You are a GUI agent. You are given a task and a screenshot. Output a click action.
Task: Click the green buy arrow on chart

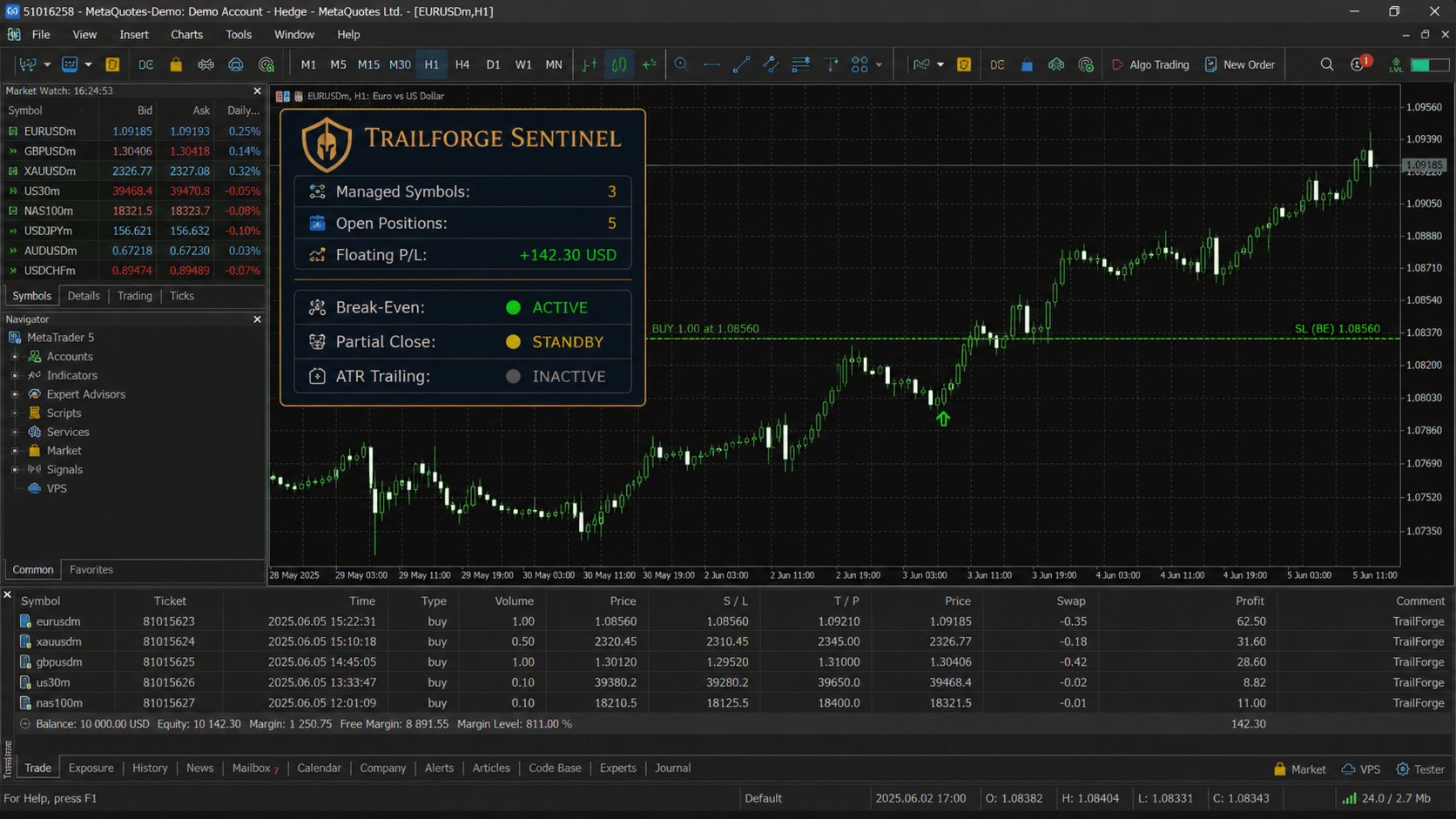(943, 419)
